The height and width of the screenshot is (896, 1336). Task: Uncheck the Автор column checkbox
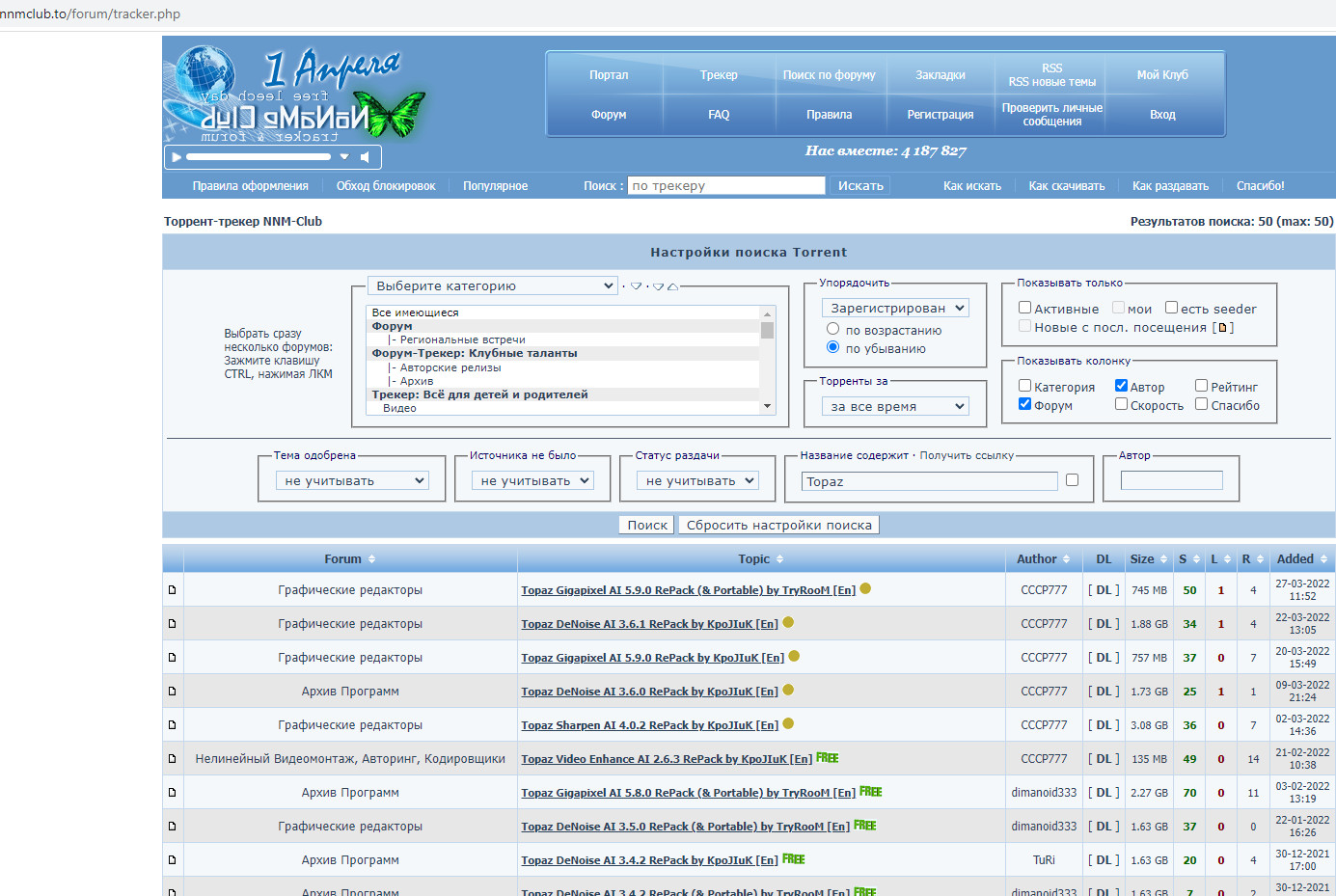(1121, 386)
